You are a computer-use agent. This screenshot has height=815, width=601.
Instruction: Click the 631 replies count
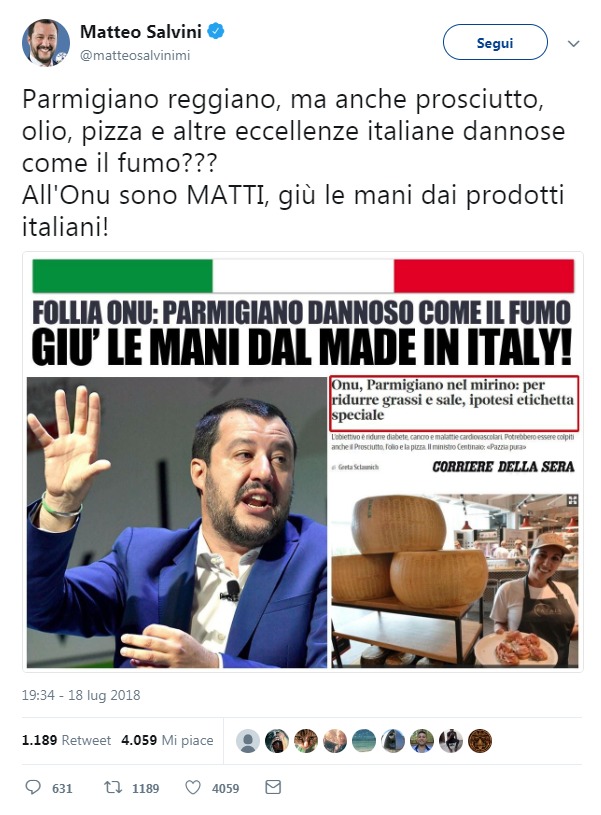[62, 788]
